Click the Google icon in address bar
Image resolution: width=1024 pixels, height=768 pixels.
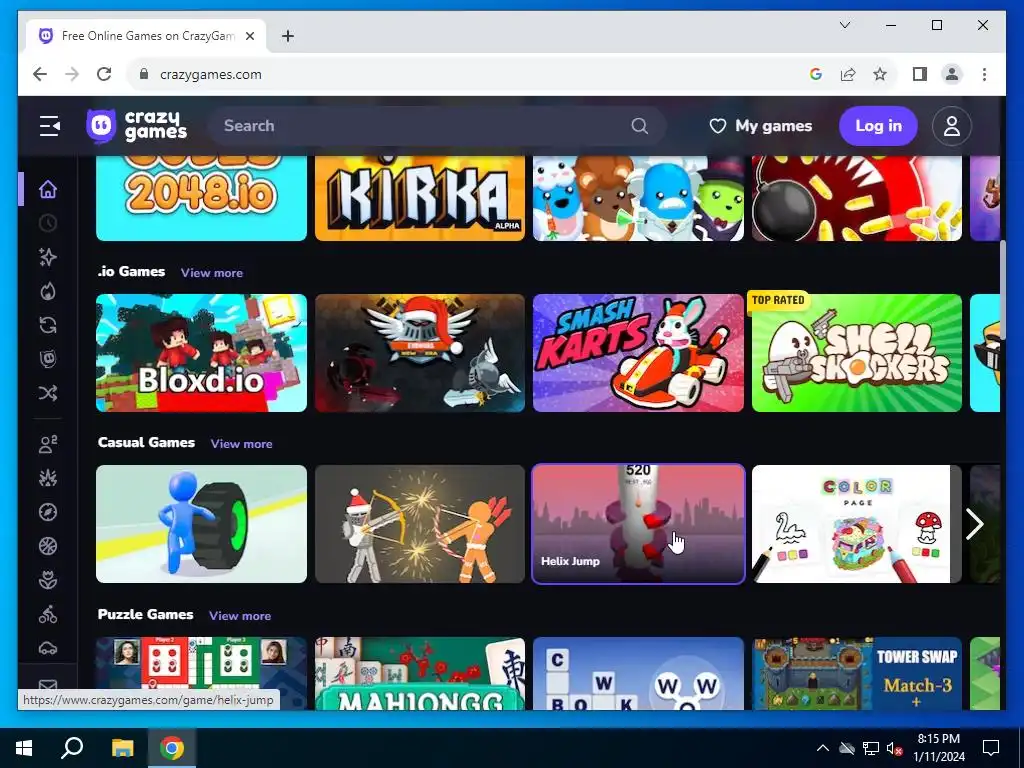pyautogui.click(x=816, y=74)
